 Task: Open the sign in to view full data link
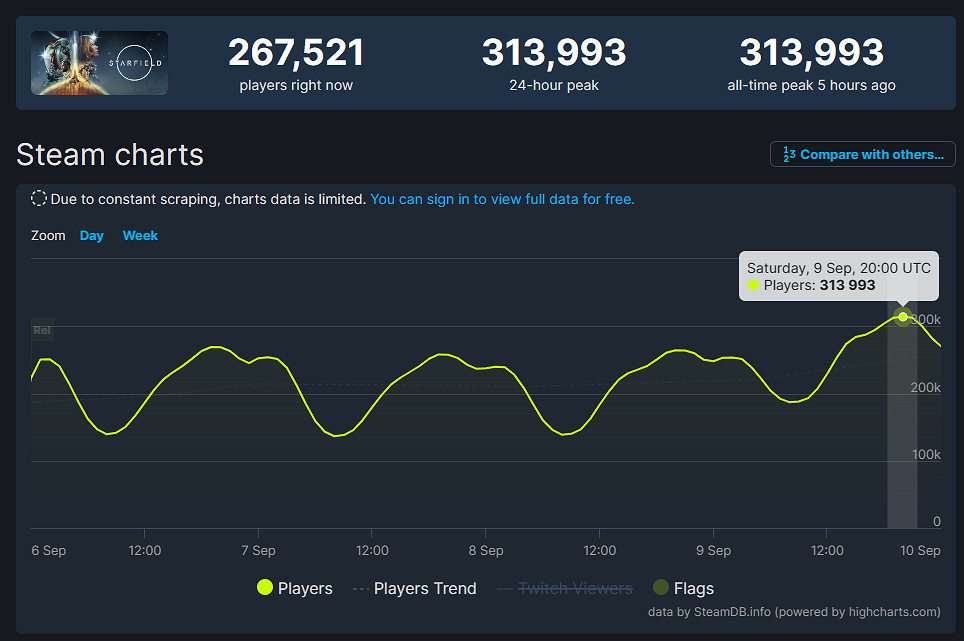502,199
